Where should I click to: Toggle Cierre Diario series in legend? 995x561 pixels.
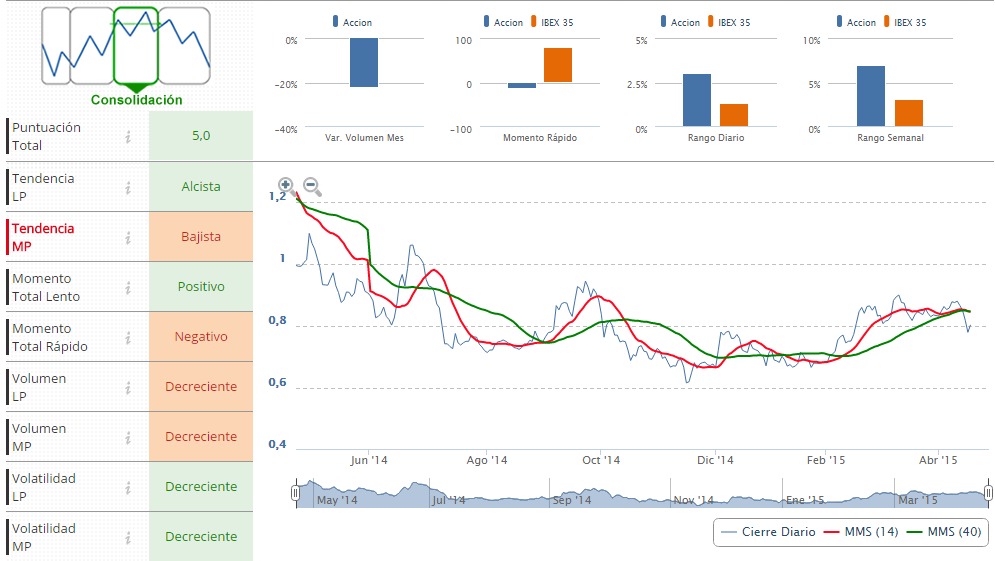click(x=767, y=532)
